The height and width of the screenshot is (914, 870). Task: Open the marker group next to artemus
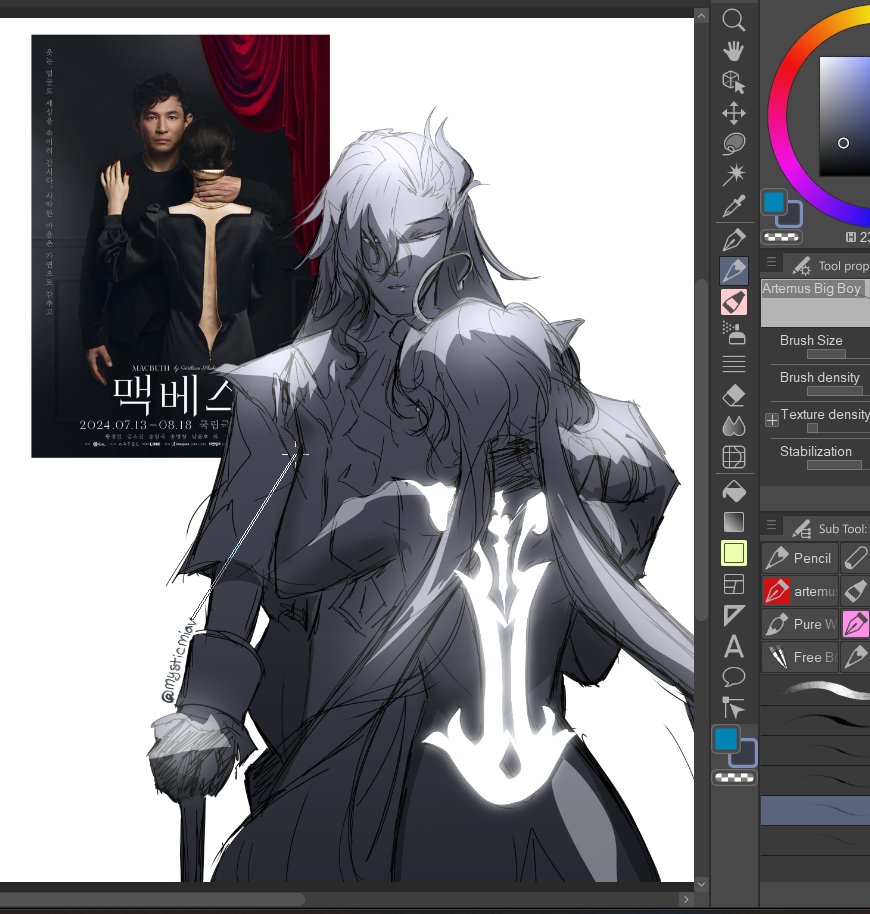click(855, 591)
